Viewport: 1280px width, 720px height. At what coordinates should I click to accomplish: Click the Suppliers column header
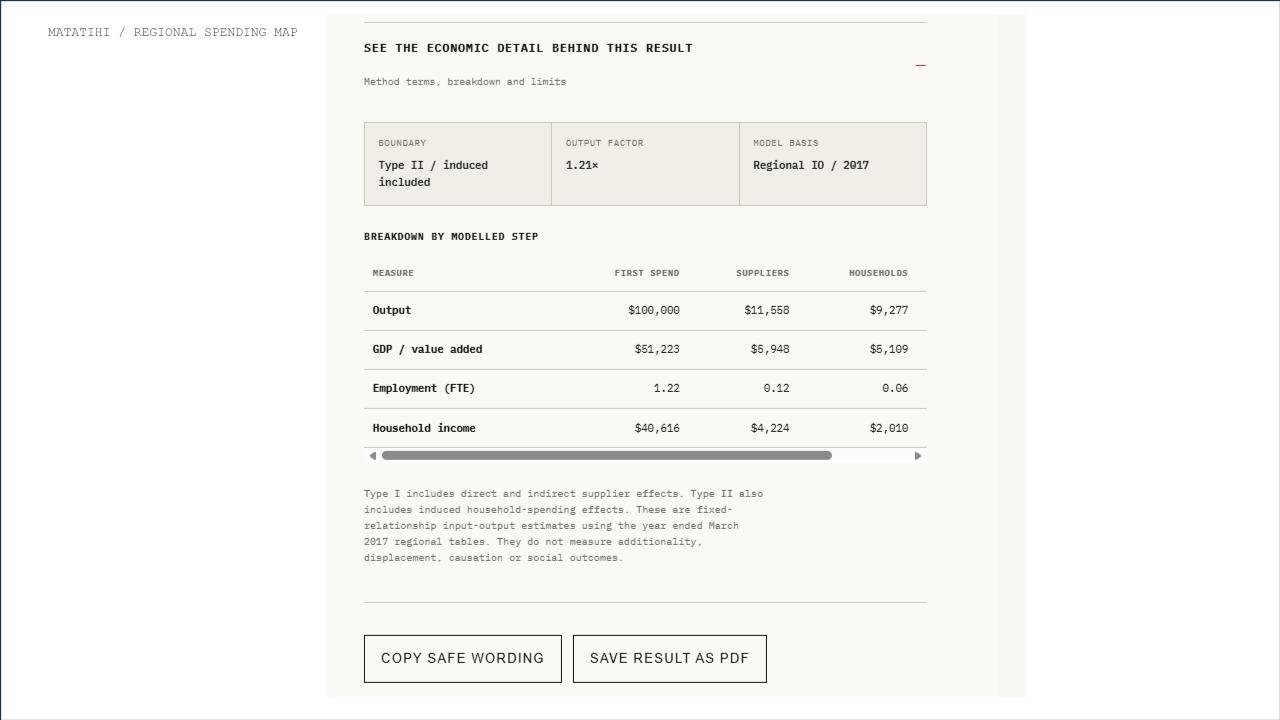coord(762,273)
